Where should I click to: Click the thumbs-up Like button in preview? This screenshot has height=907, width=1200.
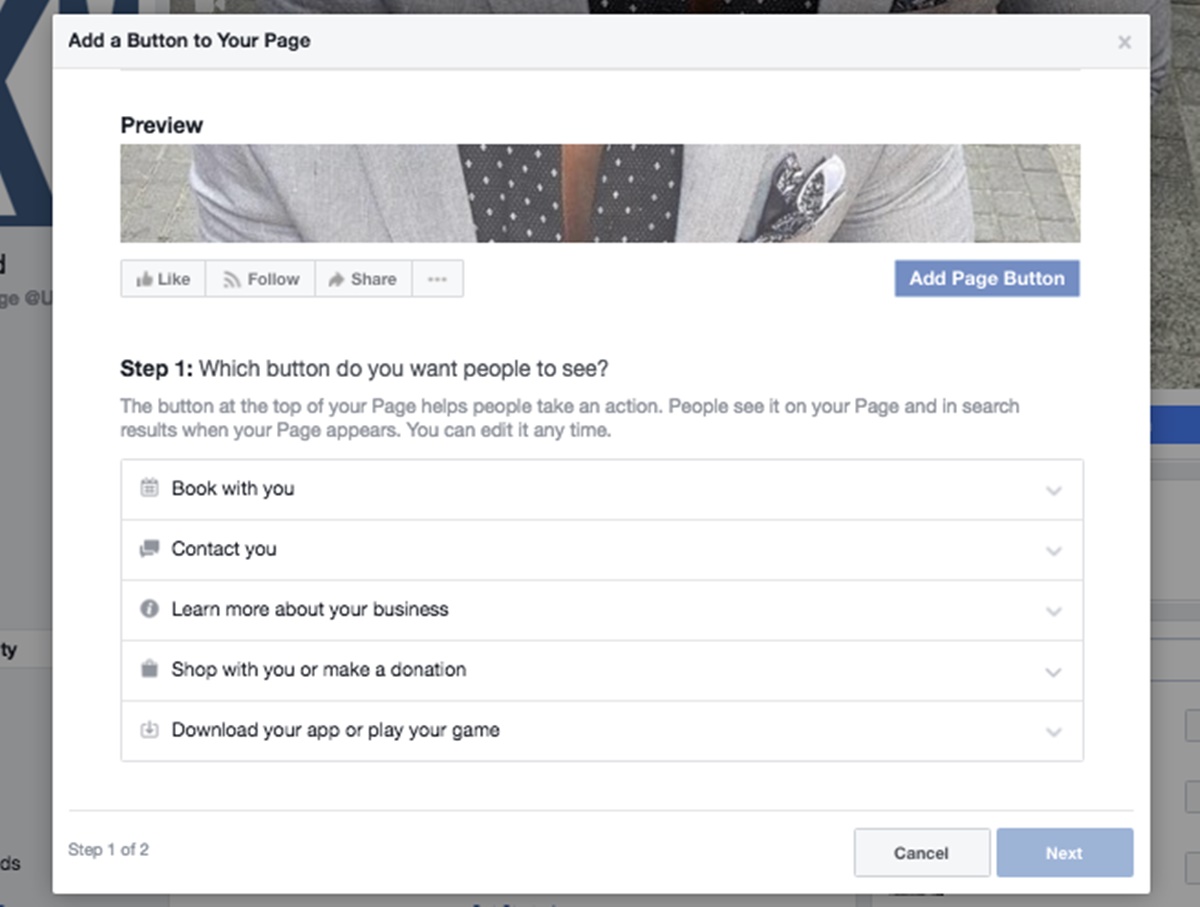coord(163,279)
